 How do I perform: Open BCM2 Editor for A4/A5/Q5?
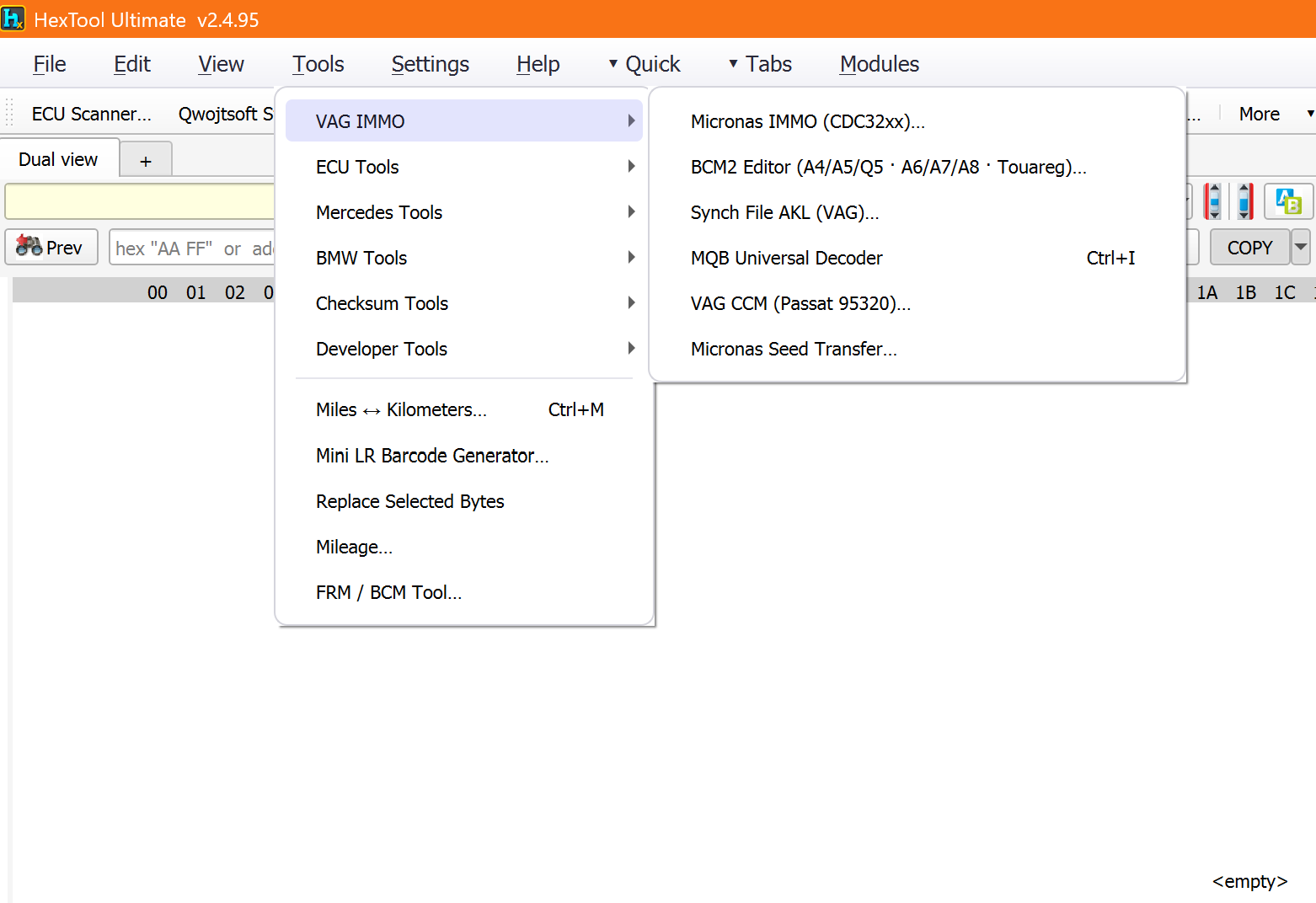point(917,166)
